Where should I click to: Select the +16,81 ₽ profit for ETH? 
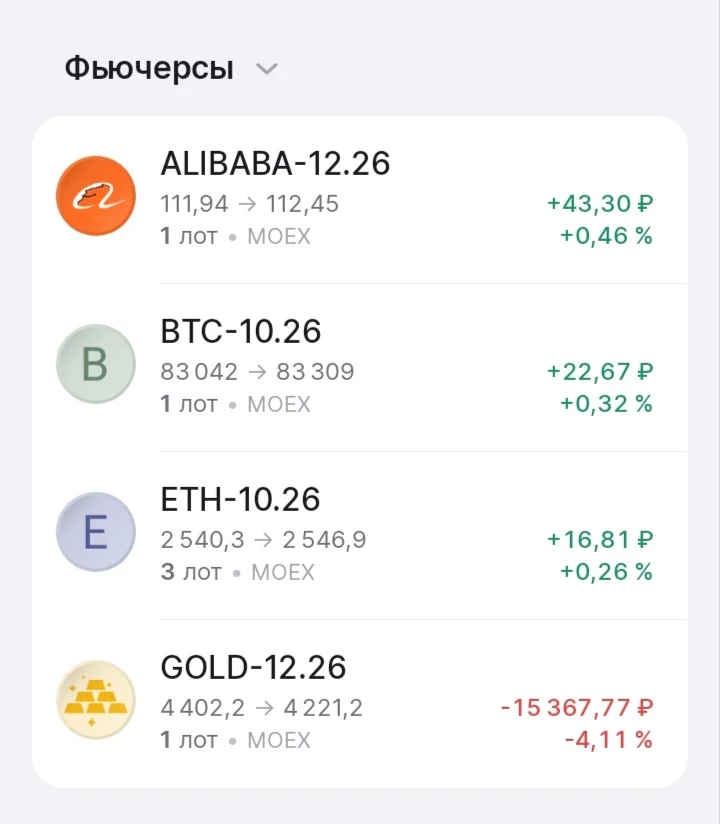[600, 540]
